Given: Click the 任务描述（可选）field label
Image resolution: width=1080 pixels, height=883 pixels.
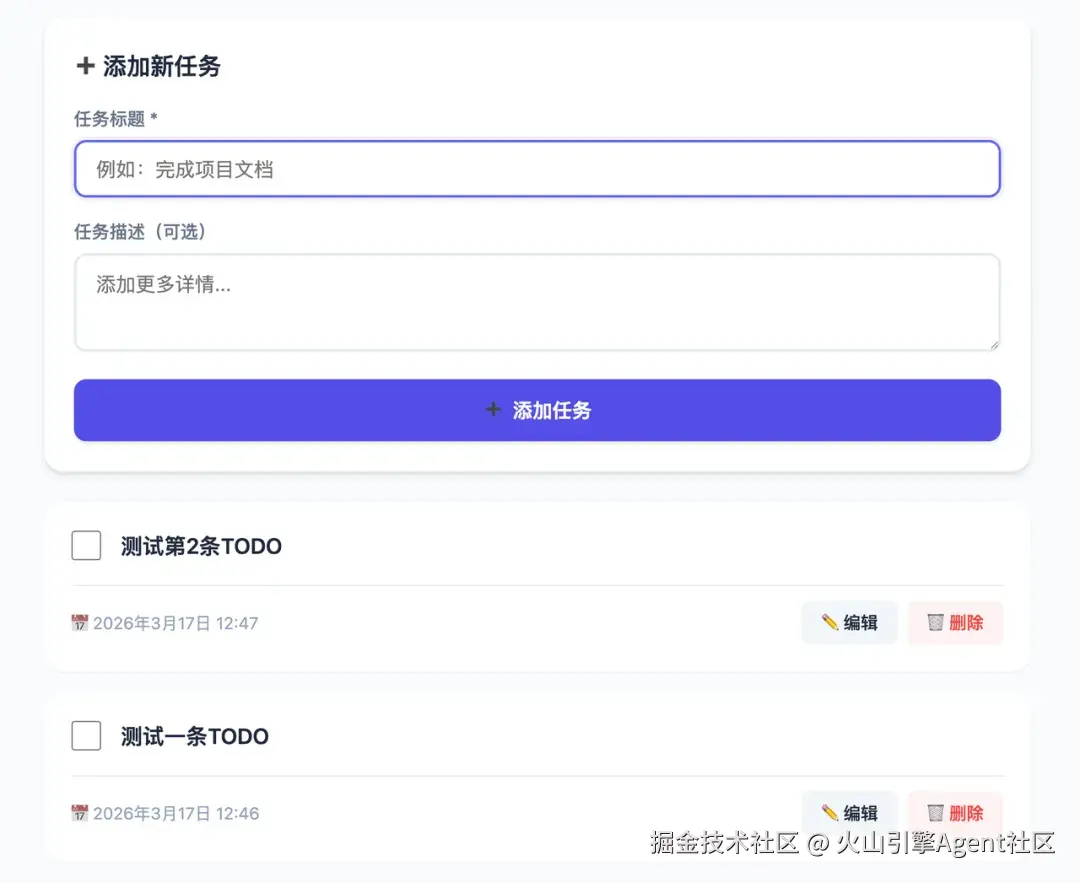Looking at the screenshot, I should (x=140, y=232).
